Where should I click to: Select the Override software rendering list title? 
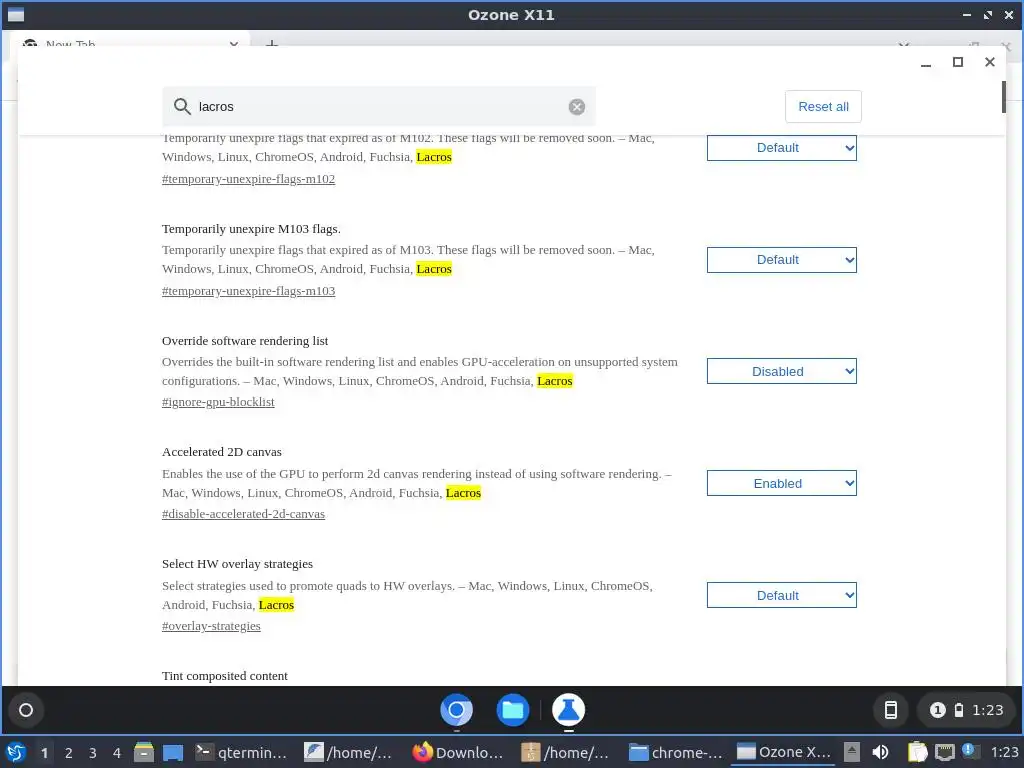point(245,341)
